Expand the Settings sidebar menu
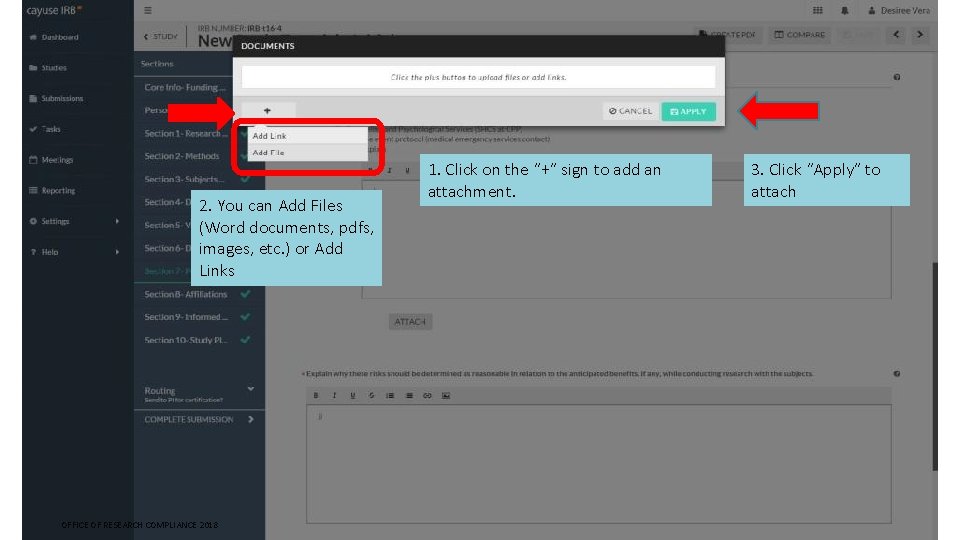This screenshot has width=960, height=540. 73,221
